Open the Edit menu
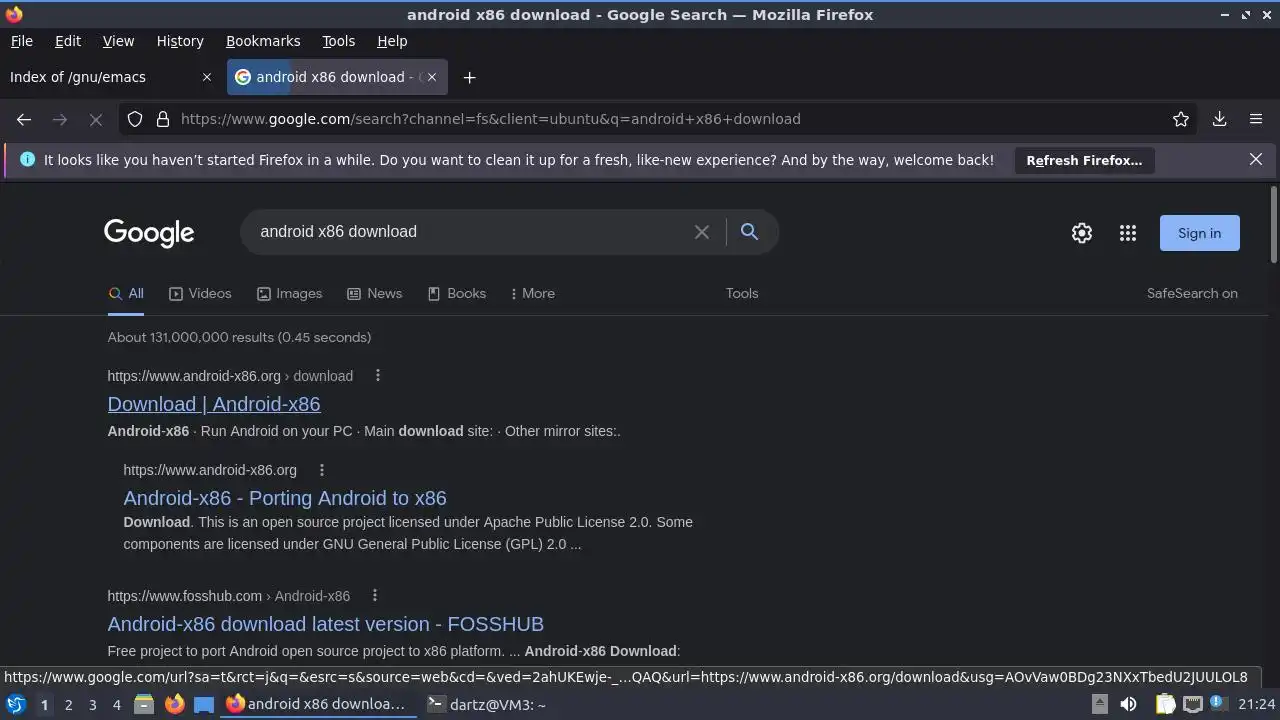1280x720 pixels. point(68,41)
